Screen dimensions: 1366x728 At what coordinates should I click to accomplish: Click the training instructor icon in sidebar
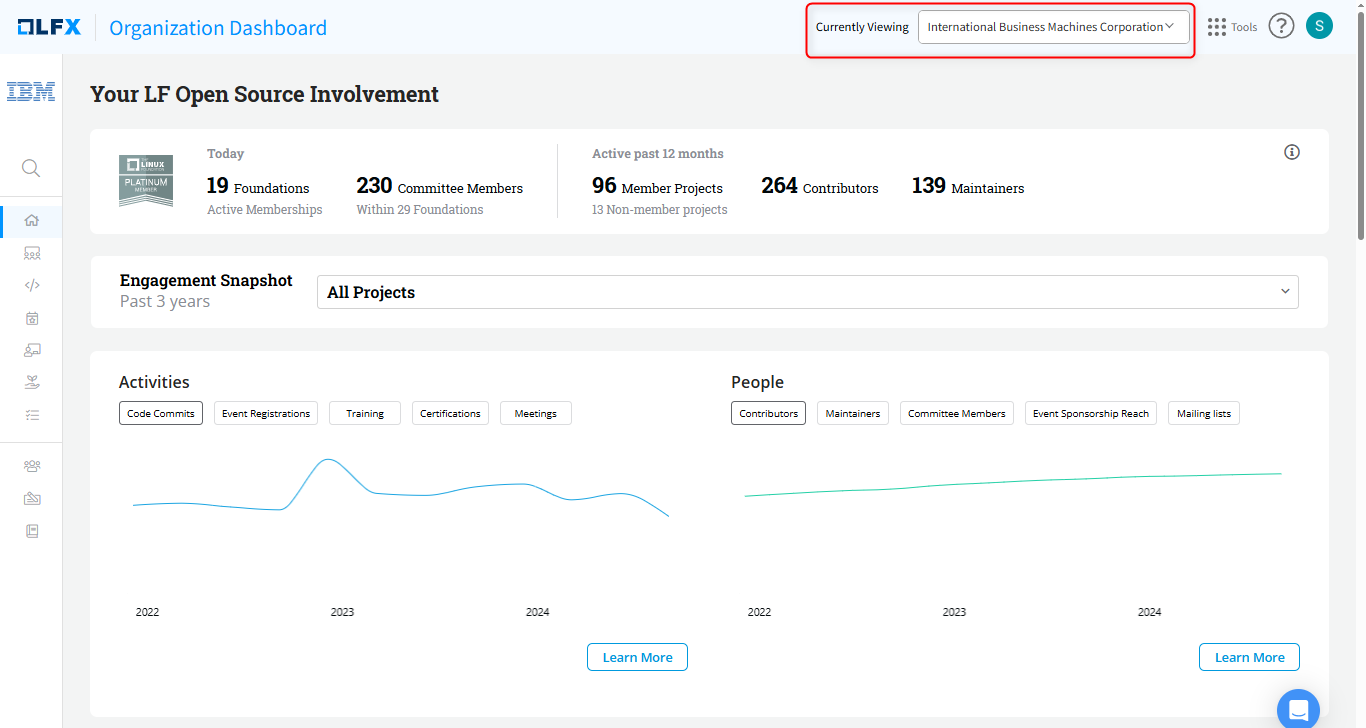[x=31, y=350]
